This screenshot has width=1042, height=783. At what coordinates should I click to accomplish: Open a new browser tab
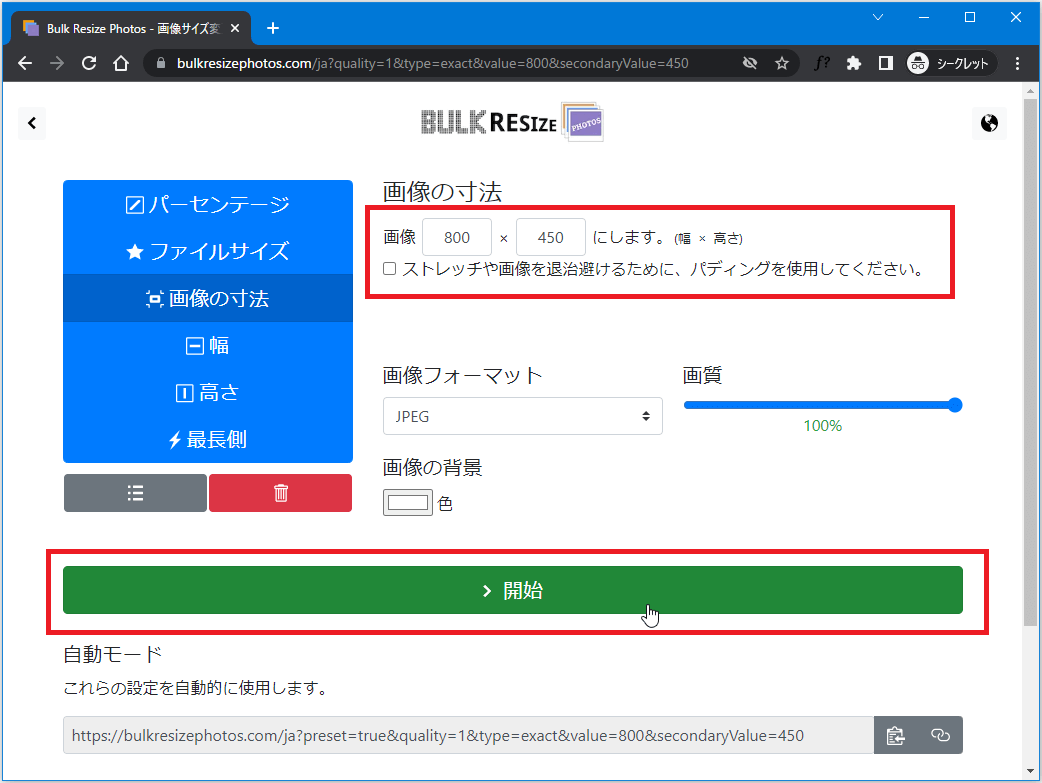coord(273,28)
